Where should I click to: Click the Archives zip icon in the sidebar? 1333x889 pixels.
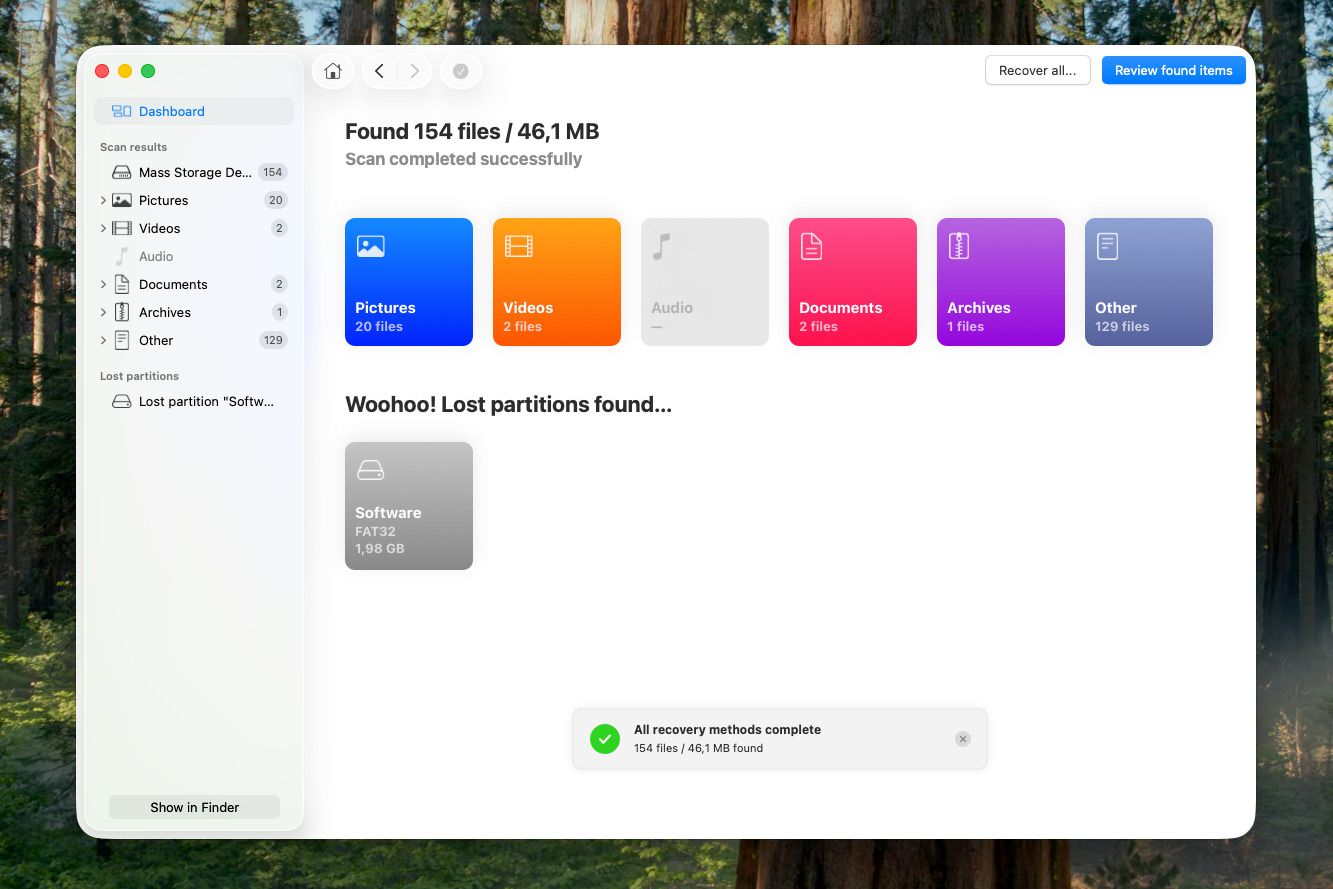point(121,312)
